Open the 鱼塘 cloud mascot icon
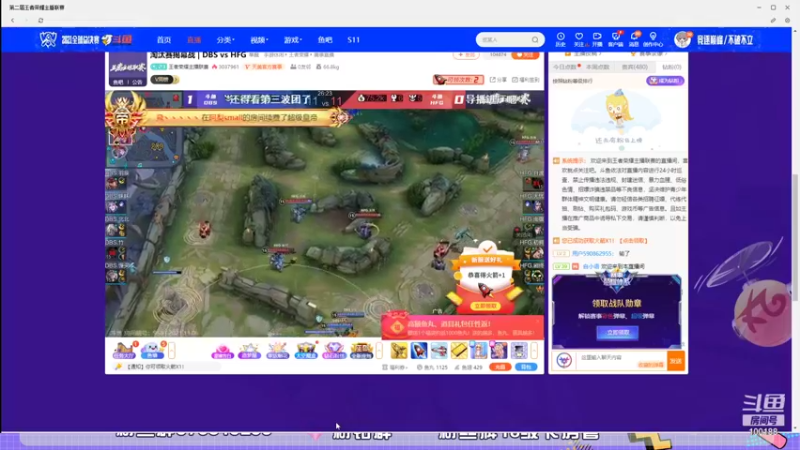 [x=152, y=351]
